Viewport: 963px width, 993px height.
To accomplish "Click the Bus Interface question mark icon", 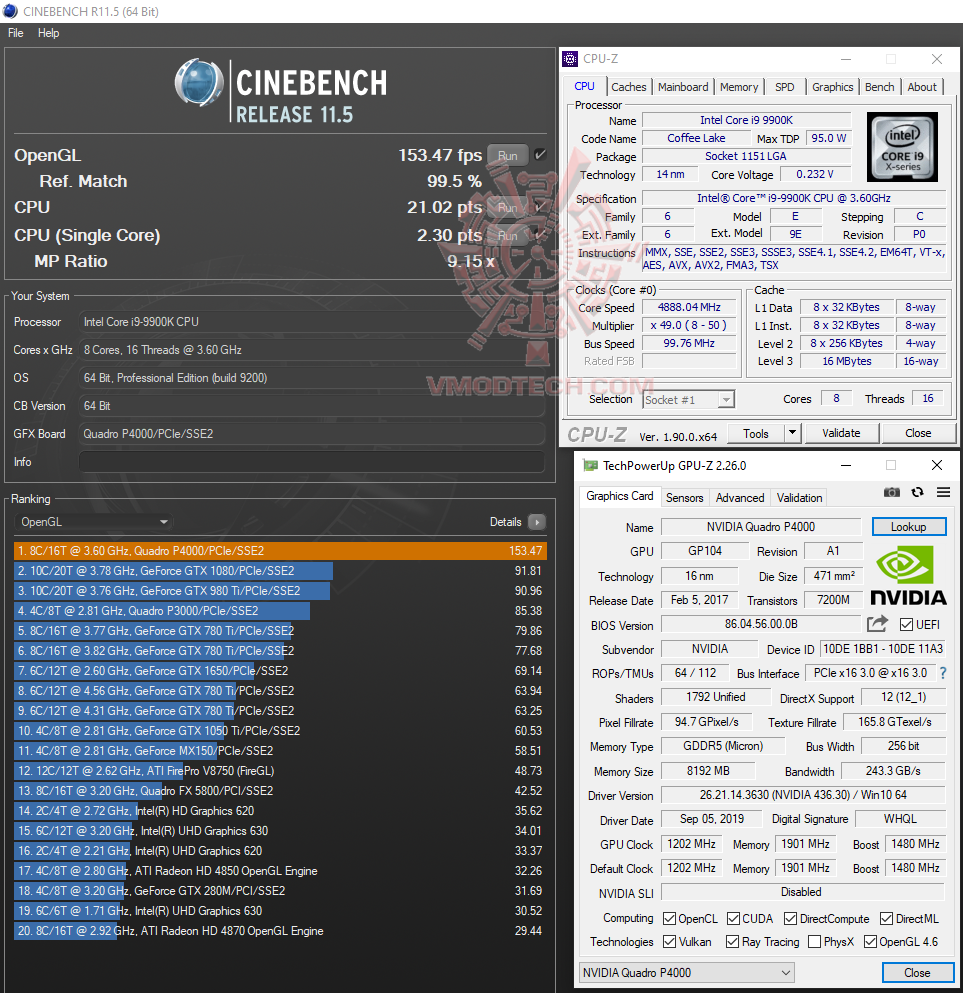I will pyautogui.click(x=943, y=673).
